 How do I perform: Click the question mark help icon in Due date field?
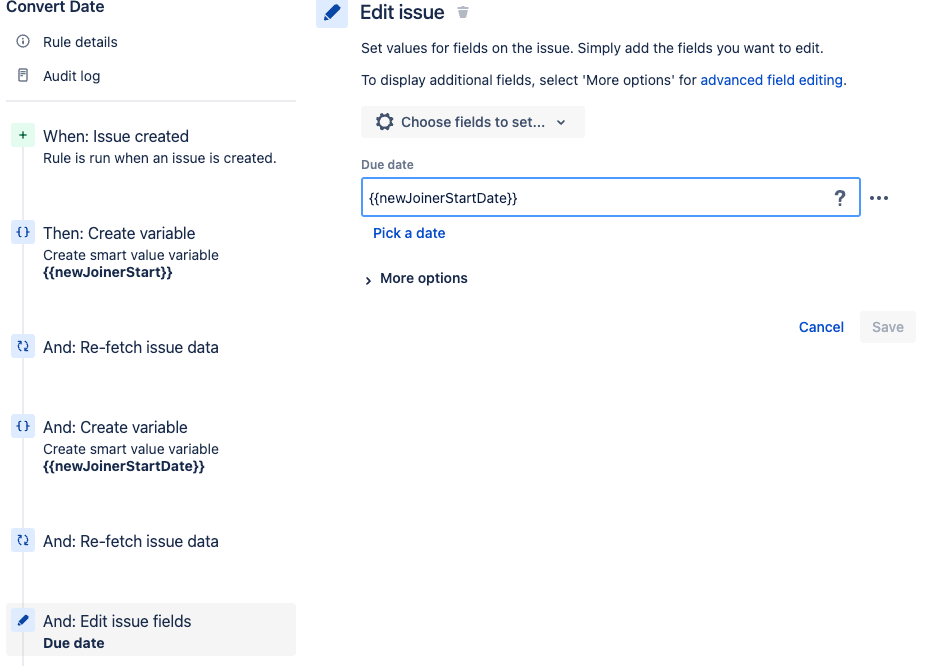pyautogui.click(x=840, y=198)
